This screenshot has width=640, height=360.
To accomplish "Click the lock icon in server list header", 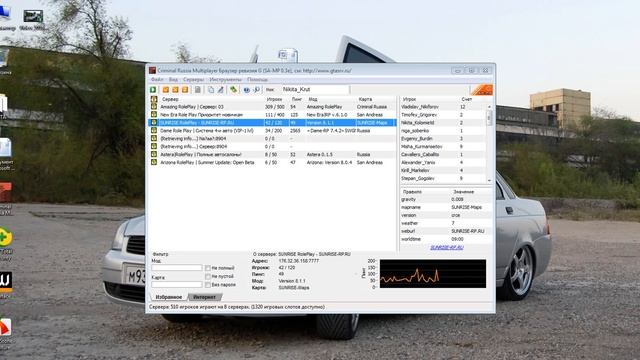I will coord(154,99).
